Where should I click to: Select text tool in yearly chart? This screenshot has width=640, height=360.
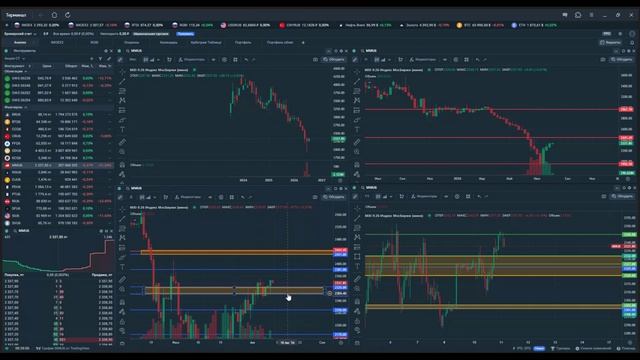122,130
